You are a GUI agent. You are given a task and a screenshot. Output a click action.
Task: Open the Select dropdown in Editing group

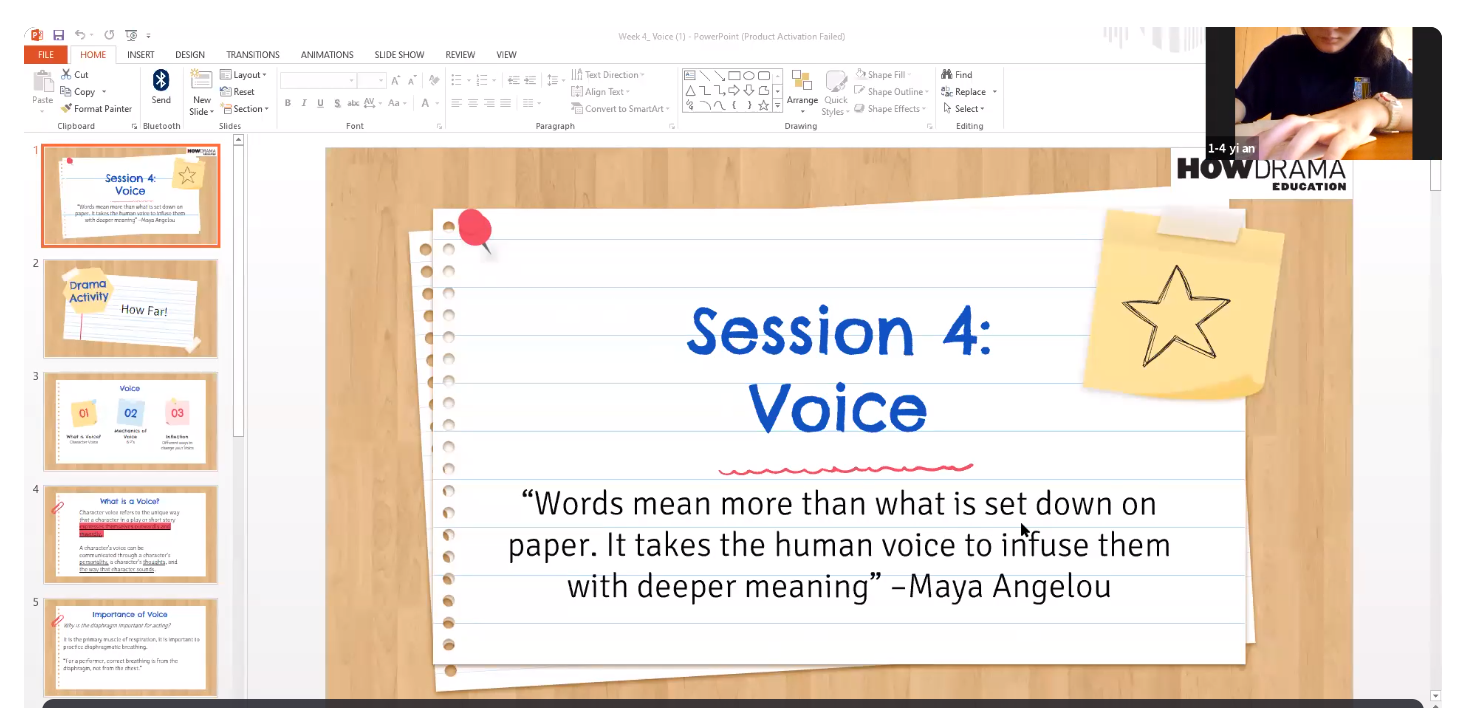[x=963, y=109]
